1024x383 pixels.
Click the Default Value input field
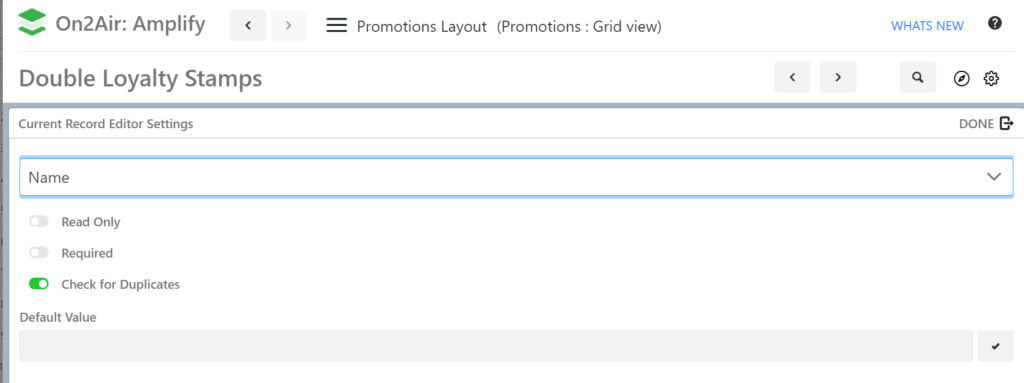[x=496, y=346]
